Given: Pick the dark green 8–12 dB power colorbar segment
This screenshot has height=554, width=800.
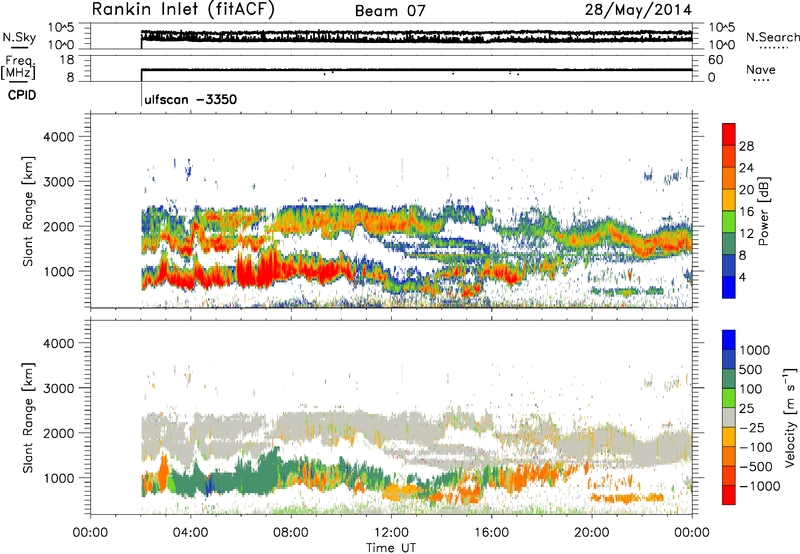Looking at the screenshot, I should (729, 244).
